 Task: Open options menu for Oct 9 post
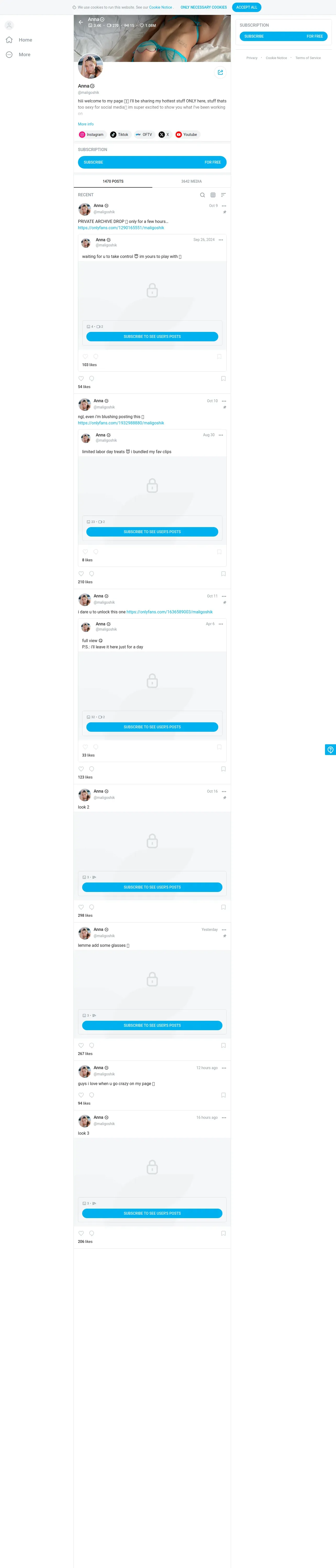click(x=224, y=206)
